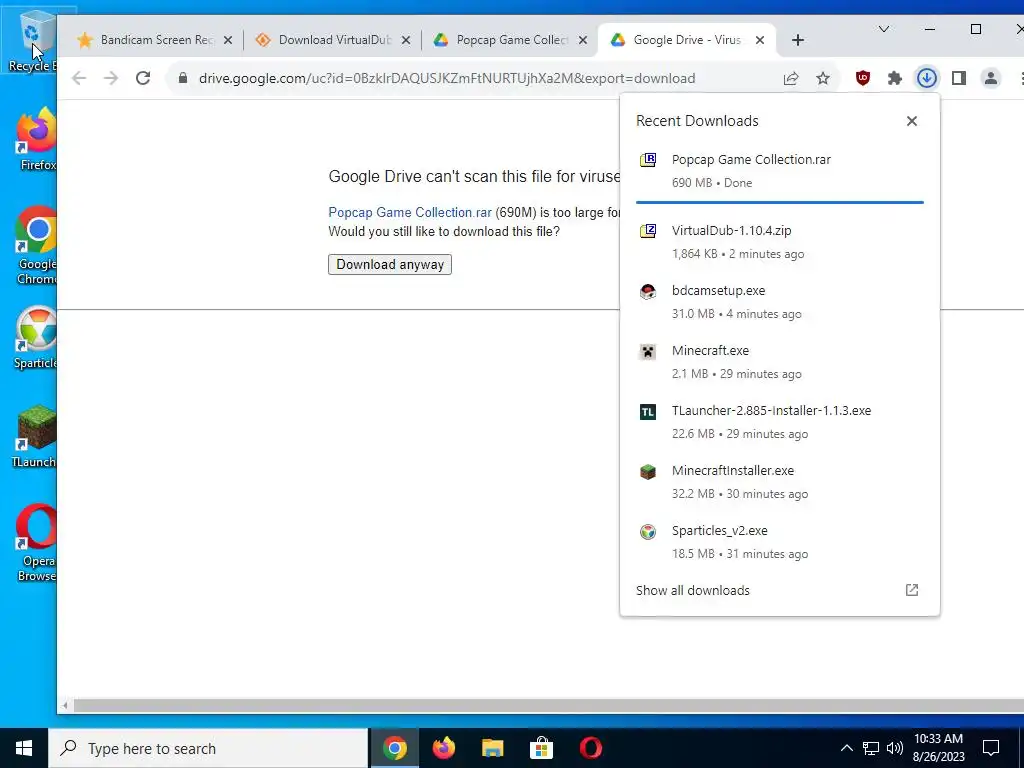
Task: Open the network tray icon
Action: pos(871,748)
